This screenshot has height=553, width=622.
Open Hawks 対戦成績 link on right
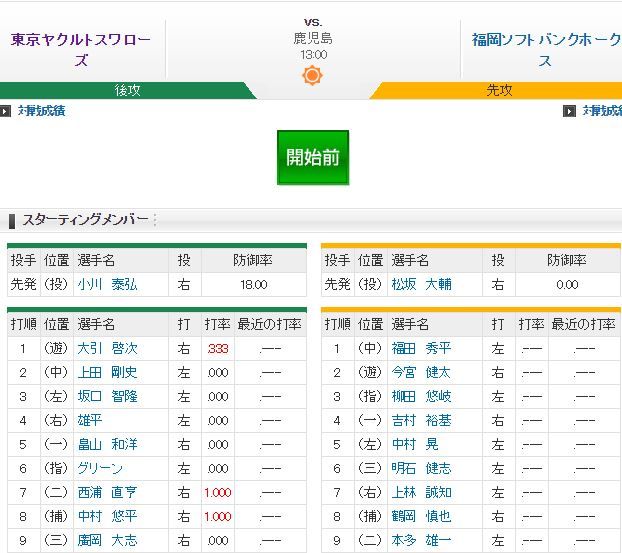click(x=602, y=111)
